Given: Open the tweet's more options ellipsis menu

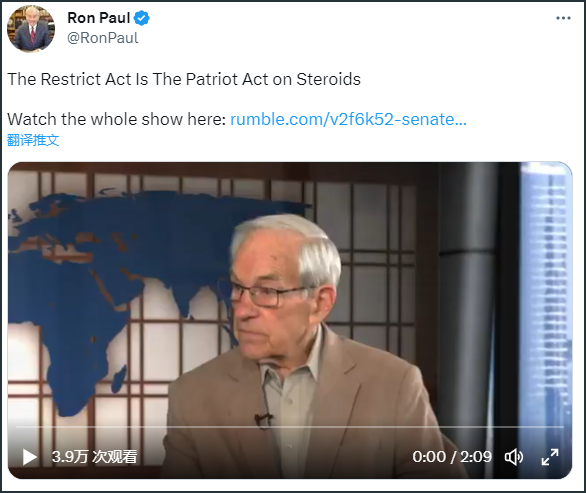Looking at the screenshot, I should pos(563,18).
